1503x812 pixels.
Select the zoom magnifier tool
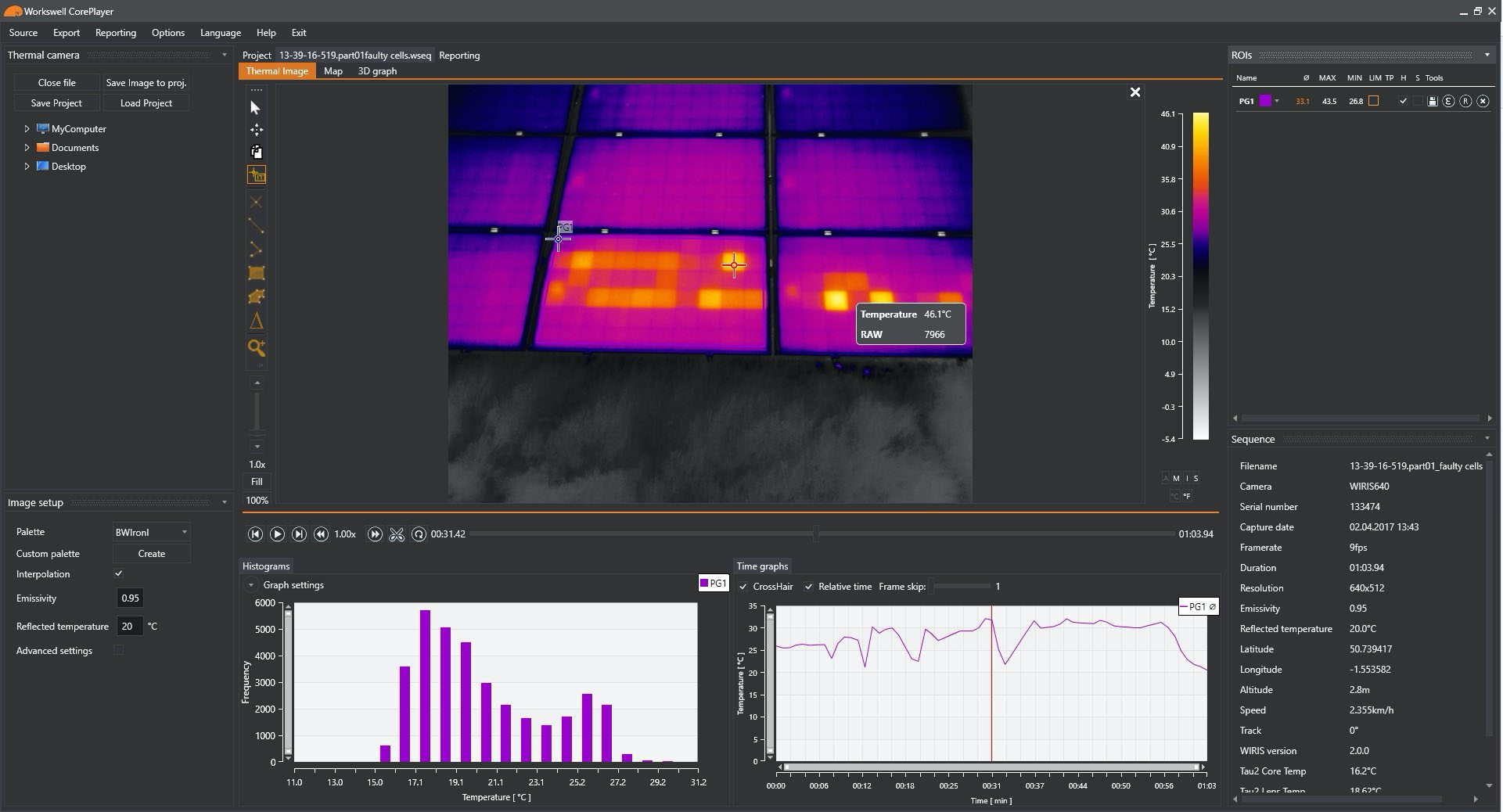[256, 348]
